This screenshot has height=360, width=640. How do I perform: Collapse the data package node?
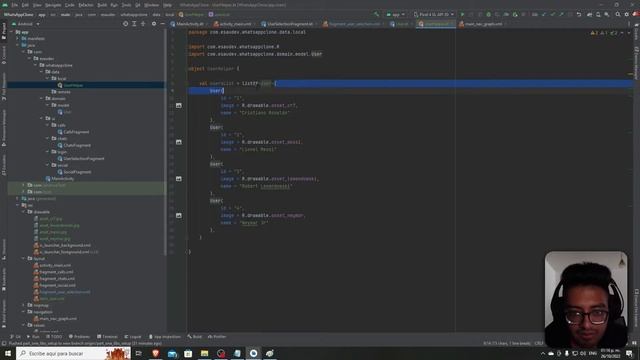coord(41,72)
